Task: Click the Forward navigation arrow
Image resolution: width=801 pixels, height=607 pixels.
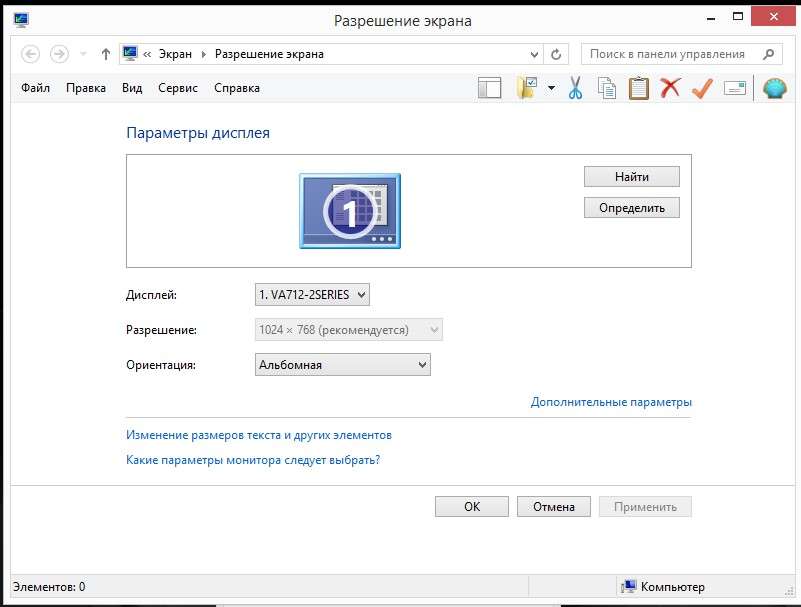Action: [59, 54]
